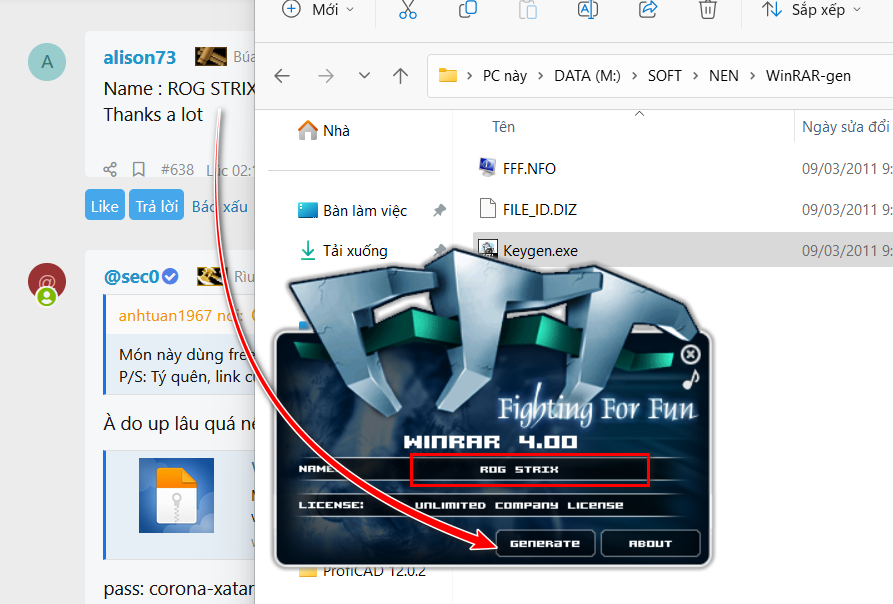This screenshot has height=604, width=893.
Task: Go back with the left arrow
Action: pyautogui.click(x=282, y=76)
